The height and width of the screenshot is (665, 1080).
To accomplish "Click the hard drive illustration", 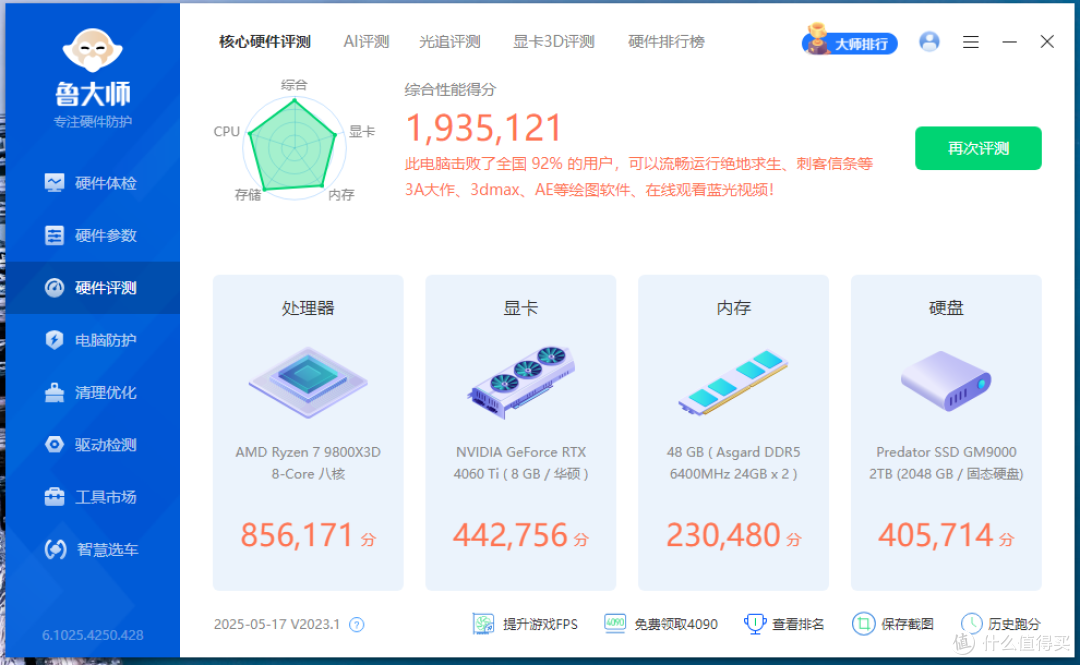I will point(946,380).
